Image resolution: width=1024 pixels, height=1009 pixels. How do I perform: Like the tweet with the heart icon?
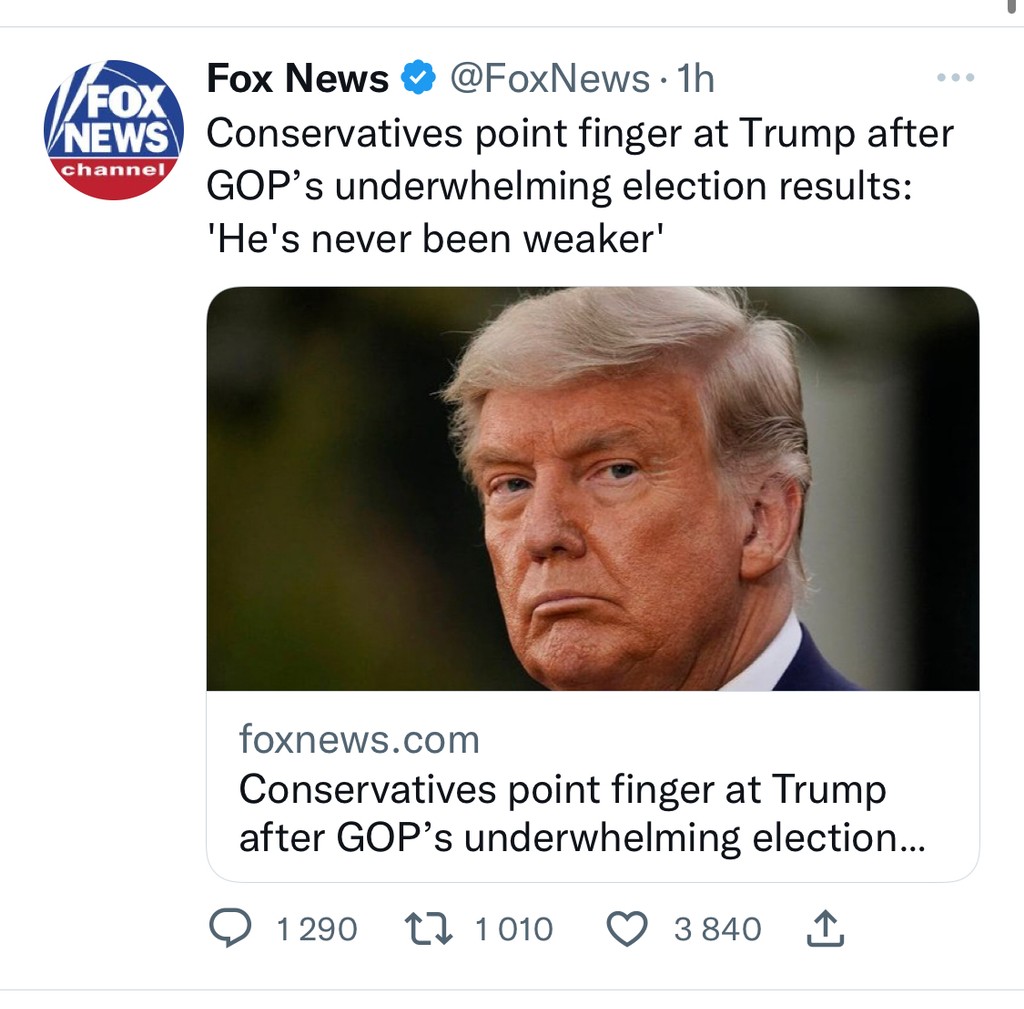point(628,928)
